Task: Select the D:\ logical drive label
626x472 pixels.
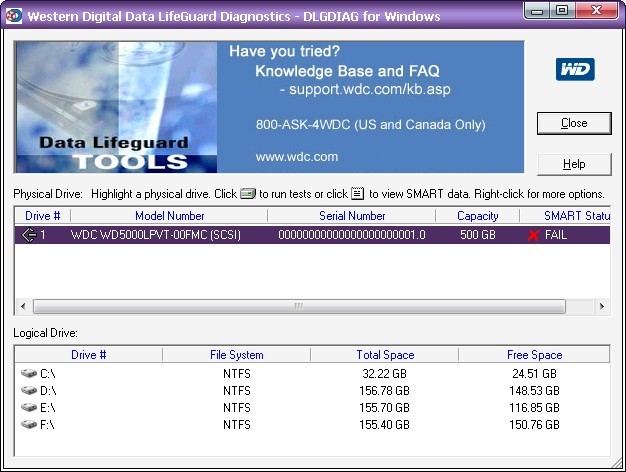Action: tap(48, 391)
